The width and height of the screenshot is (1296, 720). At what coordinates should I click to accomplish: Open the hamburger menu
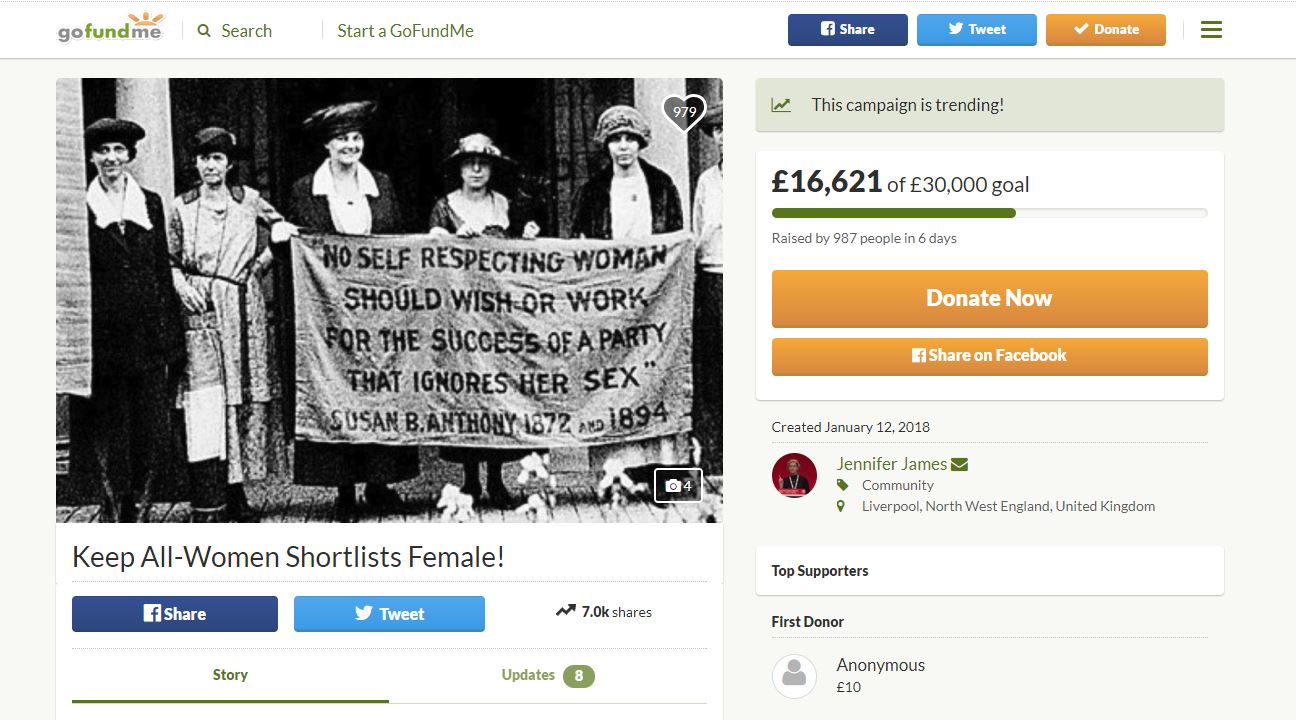pos(1211,29)
